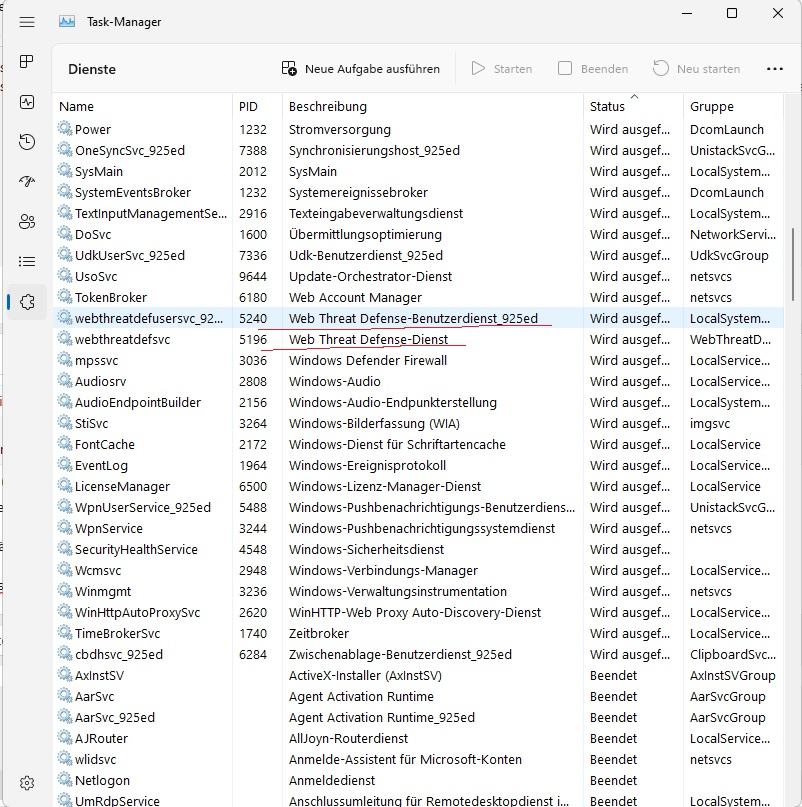Select the webthreatdefsvc service name
802x807 pixels.
pos(123,340)
